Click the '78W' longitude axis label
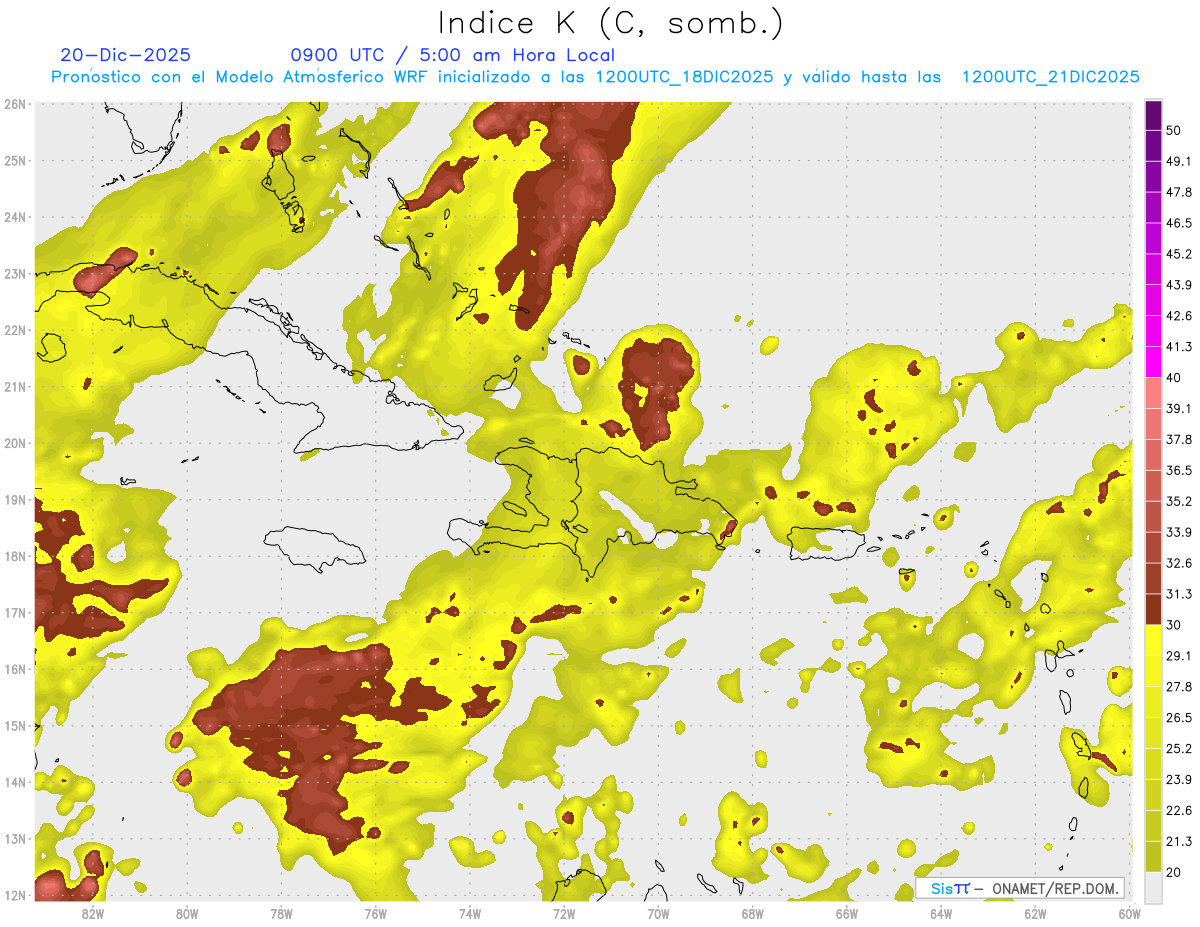 [x=281, y=914]
